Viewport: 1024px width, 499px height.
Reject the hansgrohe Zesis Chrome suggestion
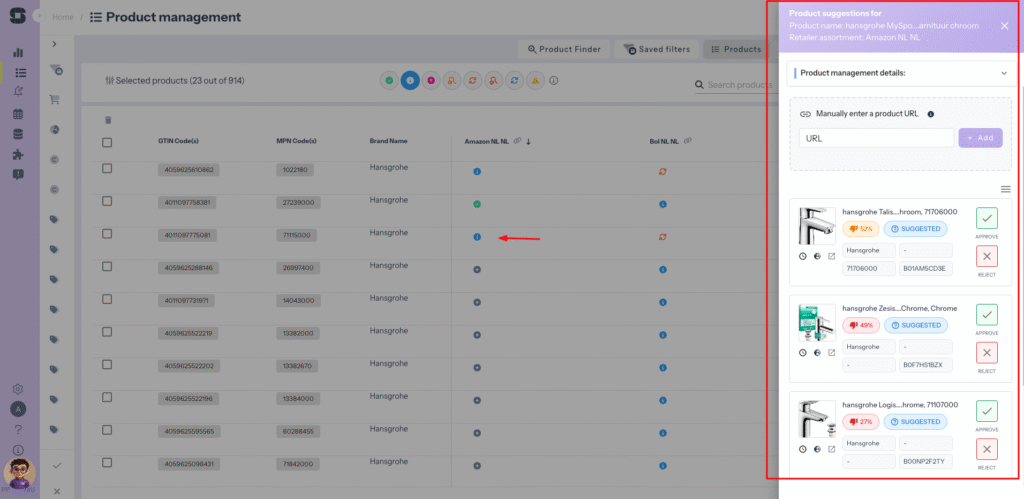tap(987, 353)
